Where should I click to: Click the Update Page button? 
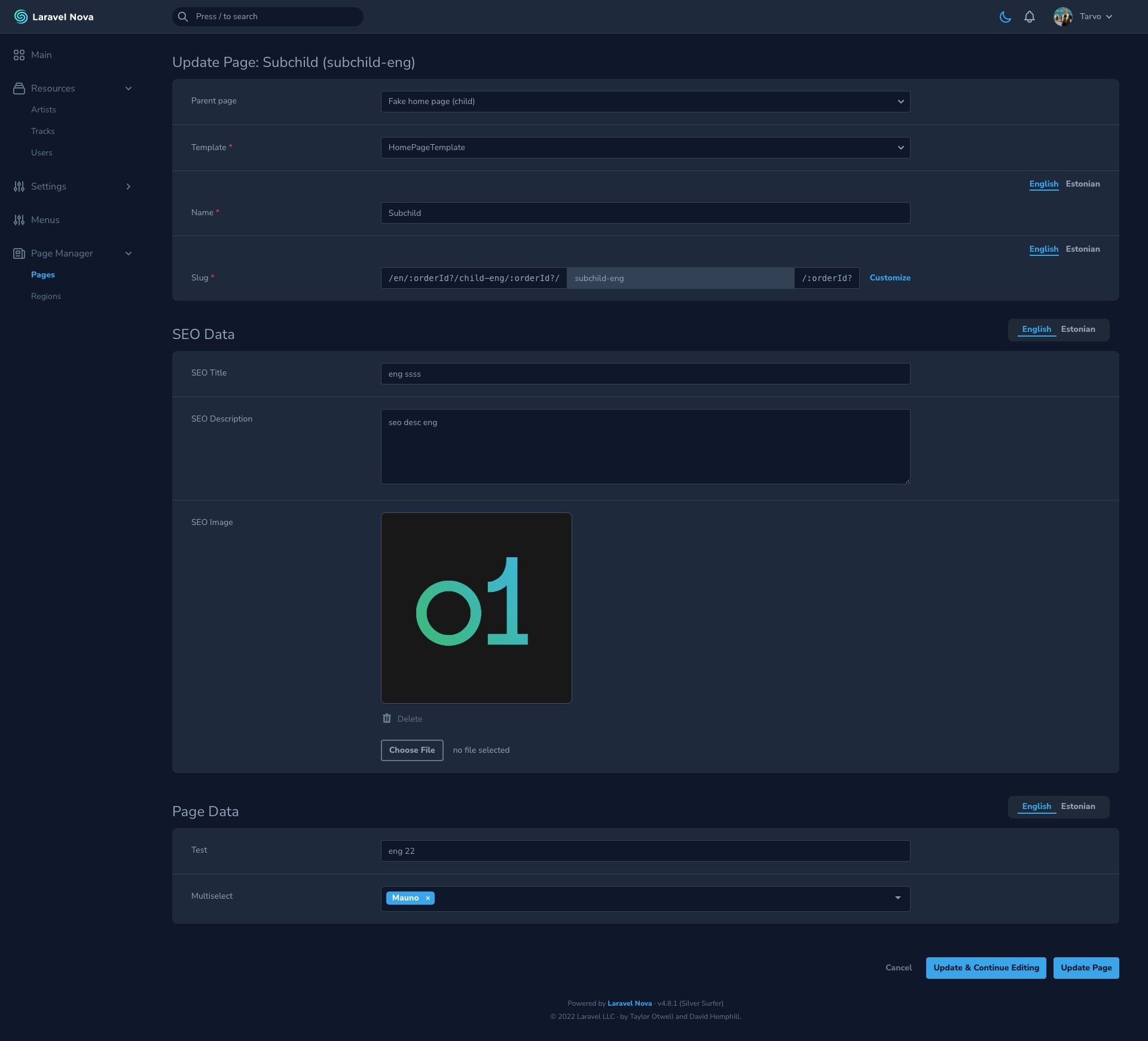(1086, 967)
